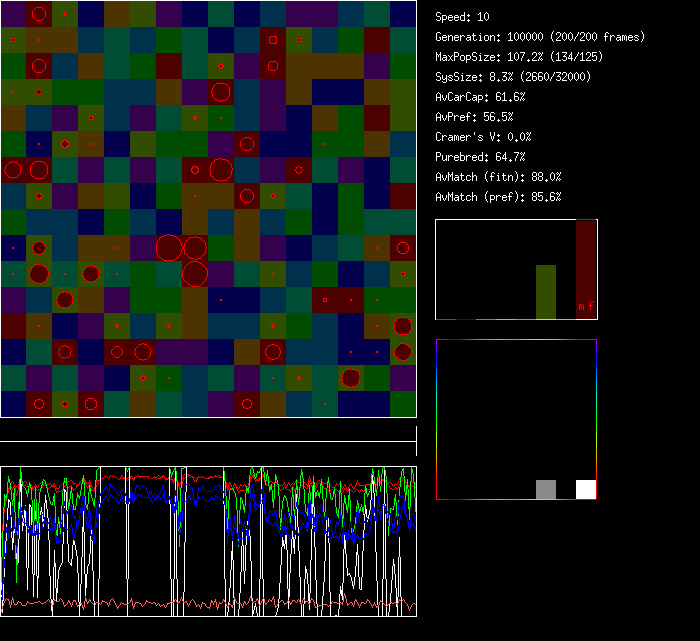Viewport: 700px width, 641px height.
Task: Click the AvMatch (fitn) 88.0% line
Action: coord(499,177)
